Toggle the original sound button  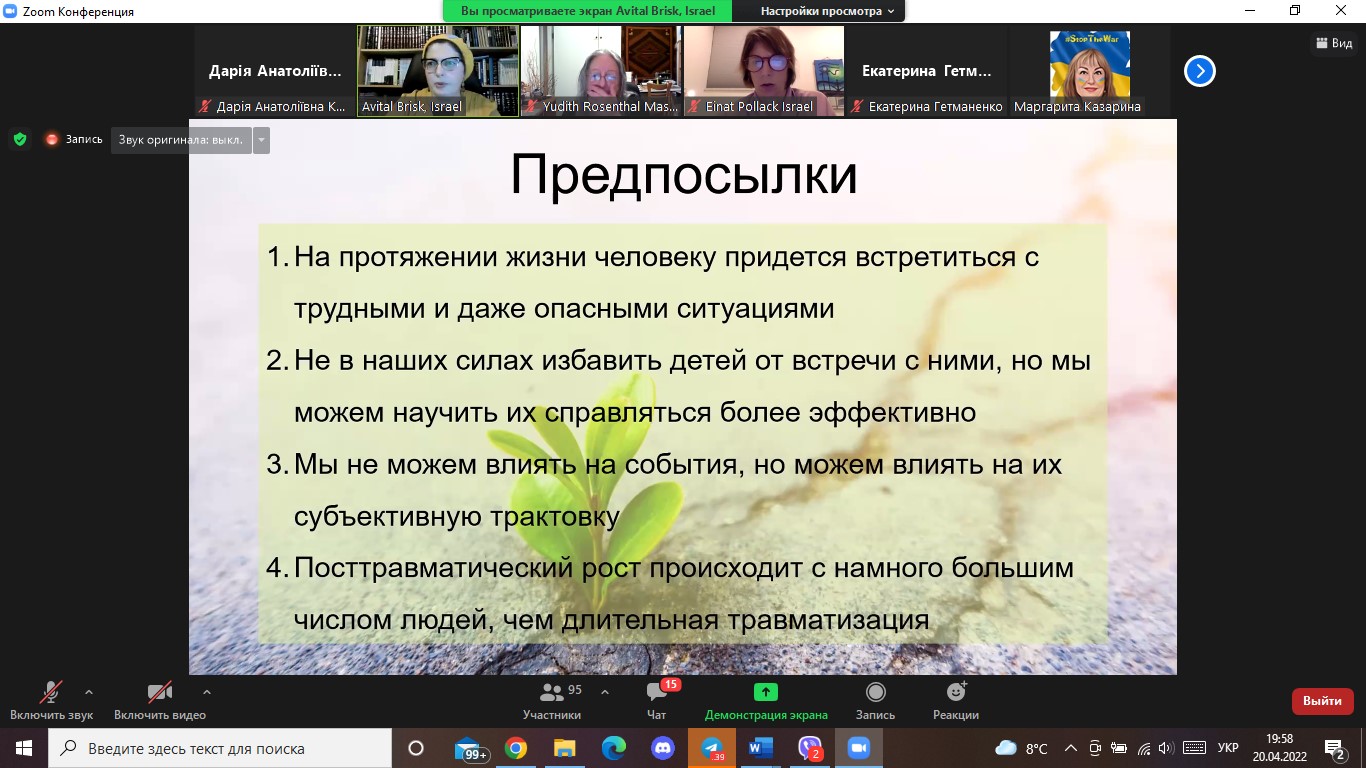181,140
